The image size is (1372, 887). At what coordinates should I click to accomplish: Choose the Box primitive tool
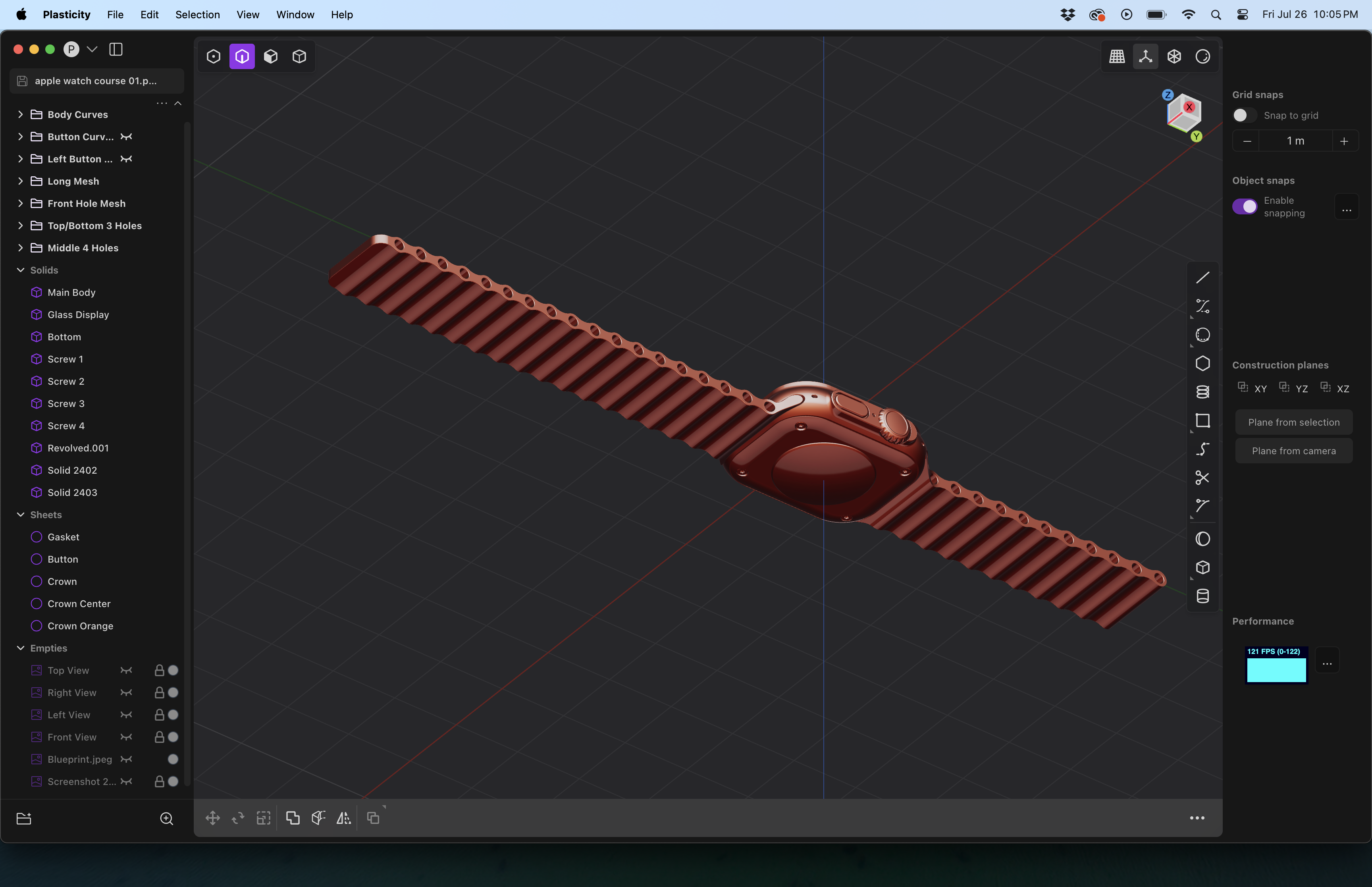tap(1203, 567)
